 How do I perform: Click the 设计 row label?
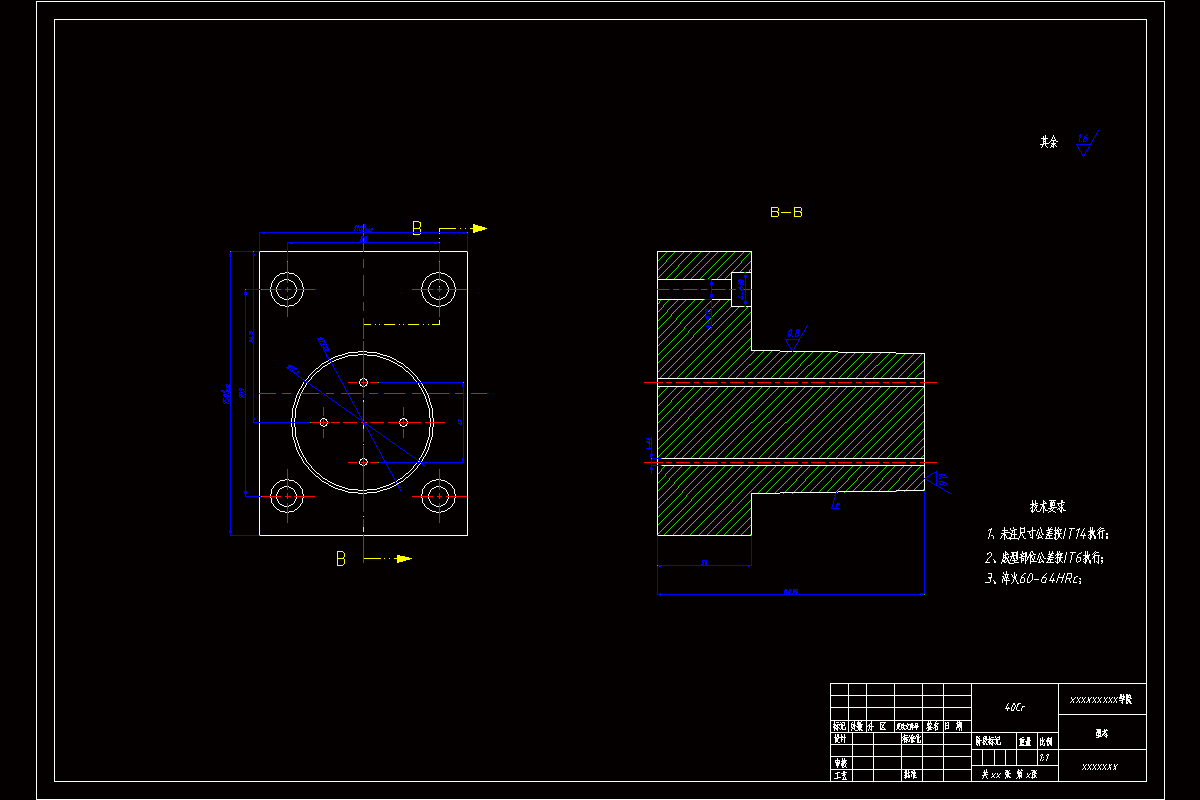[841, 738]
